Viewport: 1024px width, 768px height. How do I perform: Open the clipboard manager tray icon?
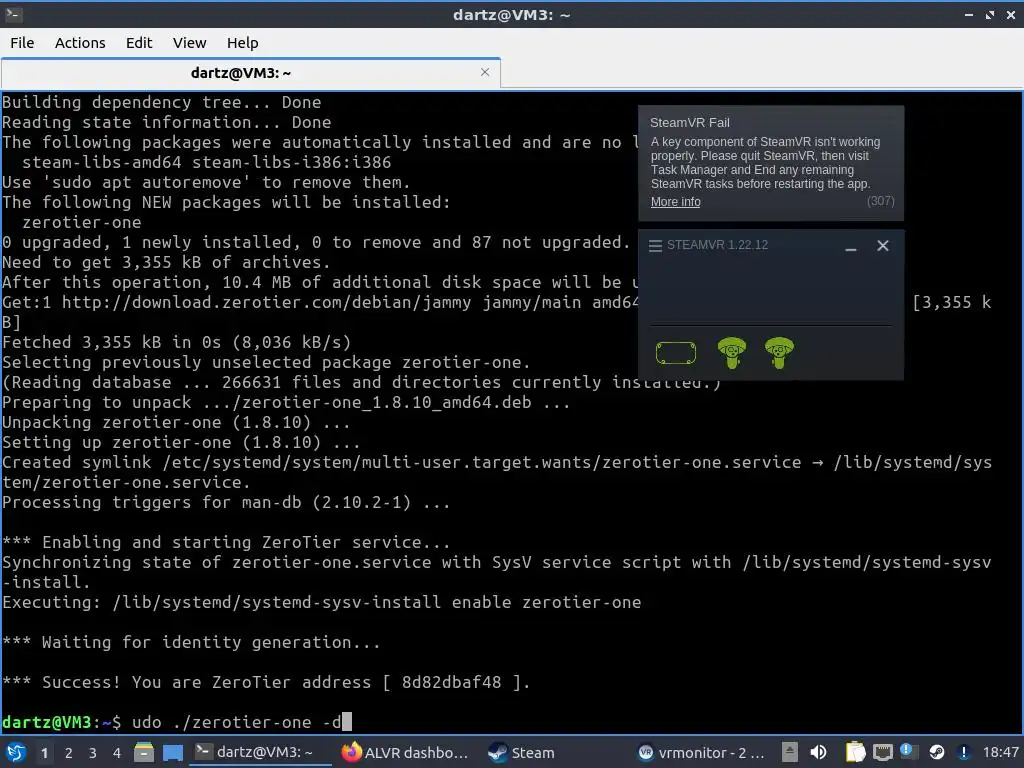coord(855,752)
